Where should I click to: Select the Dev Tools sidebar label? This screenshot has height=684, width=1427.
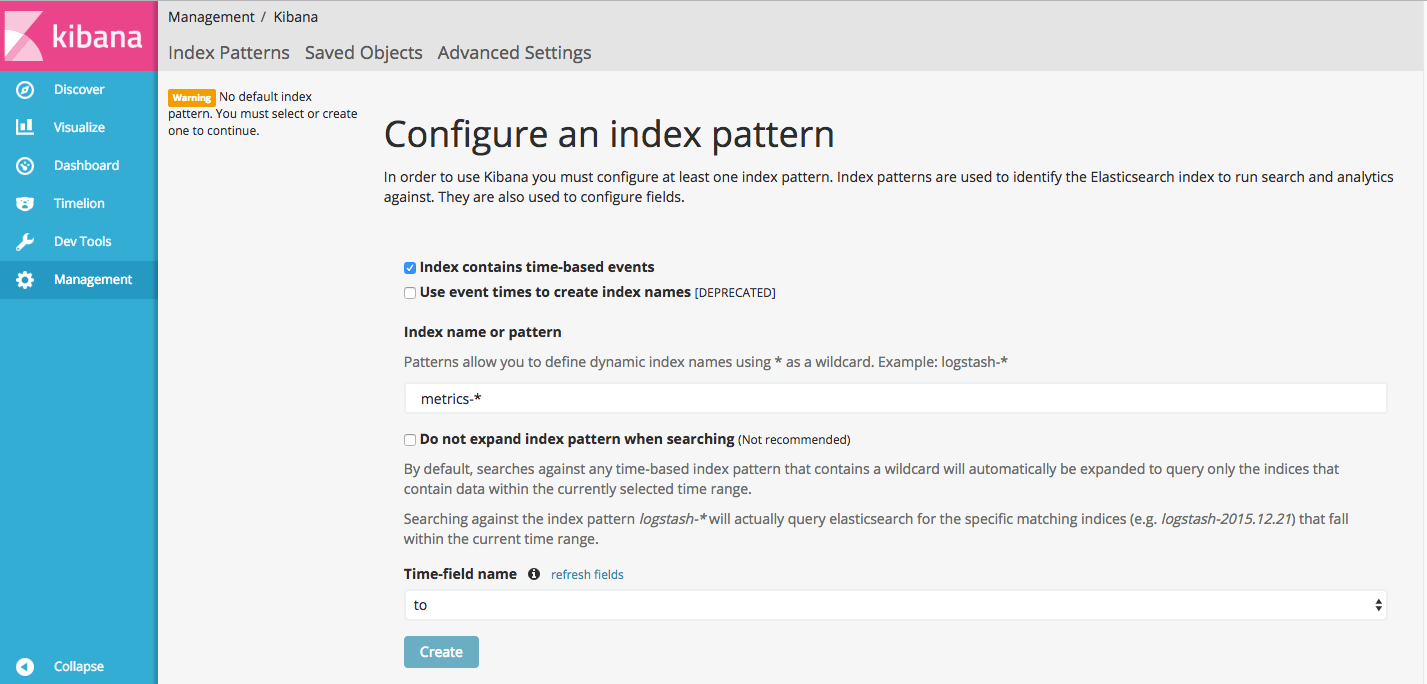(83, 241)
